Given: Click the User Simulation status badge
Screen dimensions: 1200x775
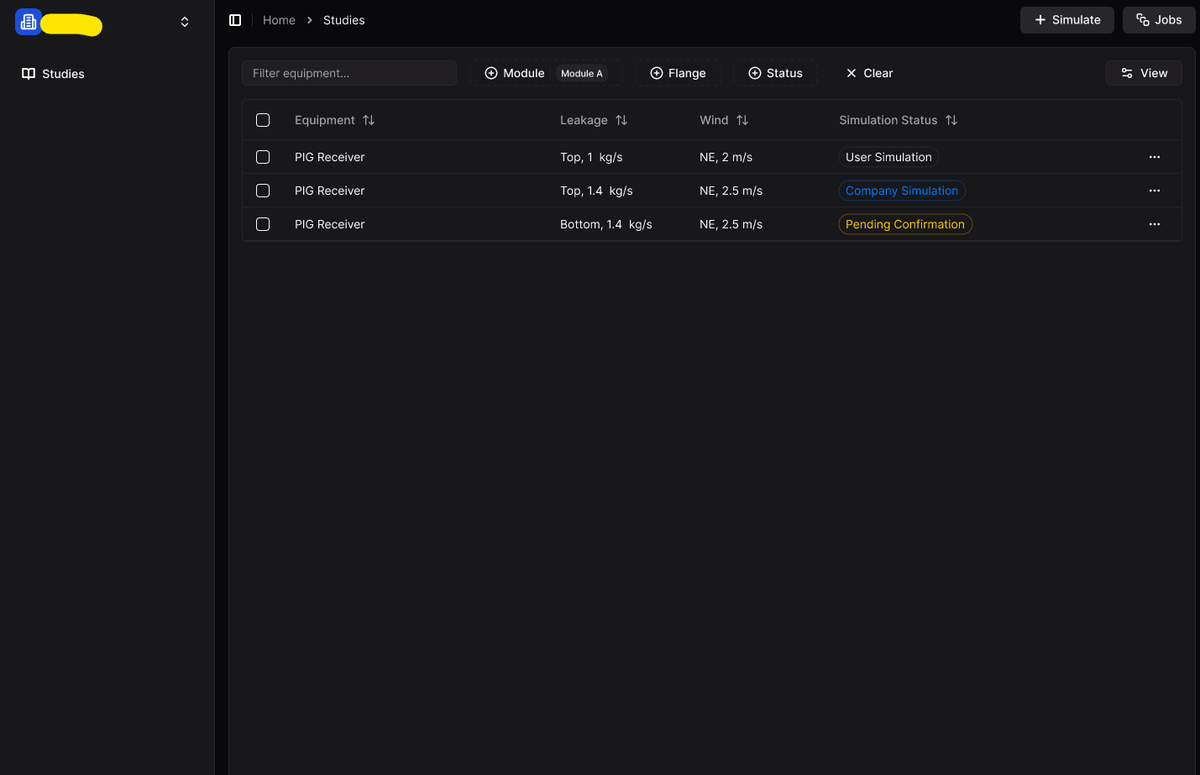Looking at the screenshot, I should [888, 157].
